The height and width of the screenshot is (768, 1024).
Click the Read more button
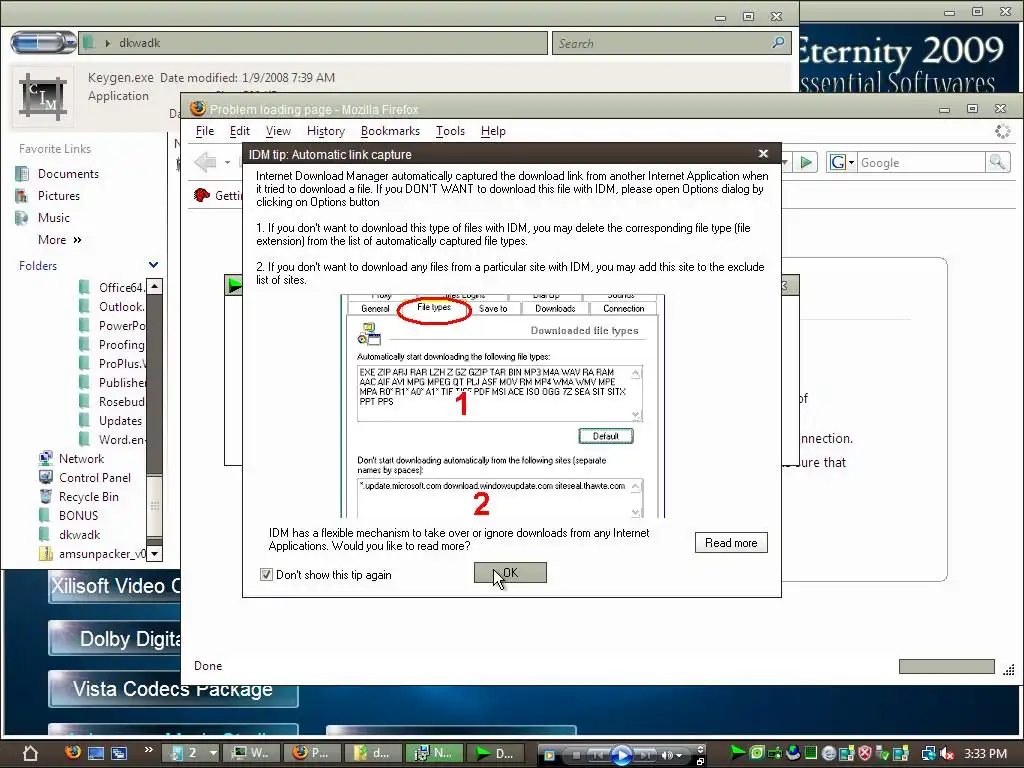point(731,543)
